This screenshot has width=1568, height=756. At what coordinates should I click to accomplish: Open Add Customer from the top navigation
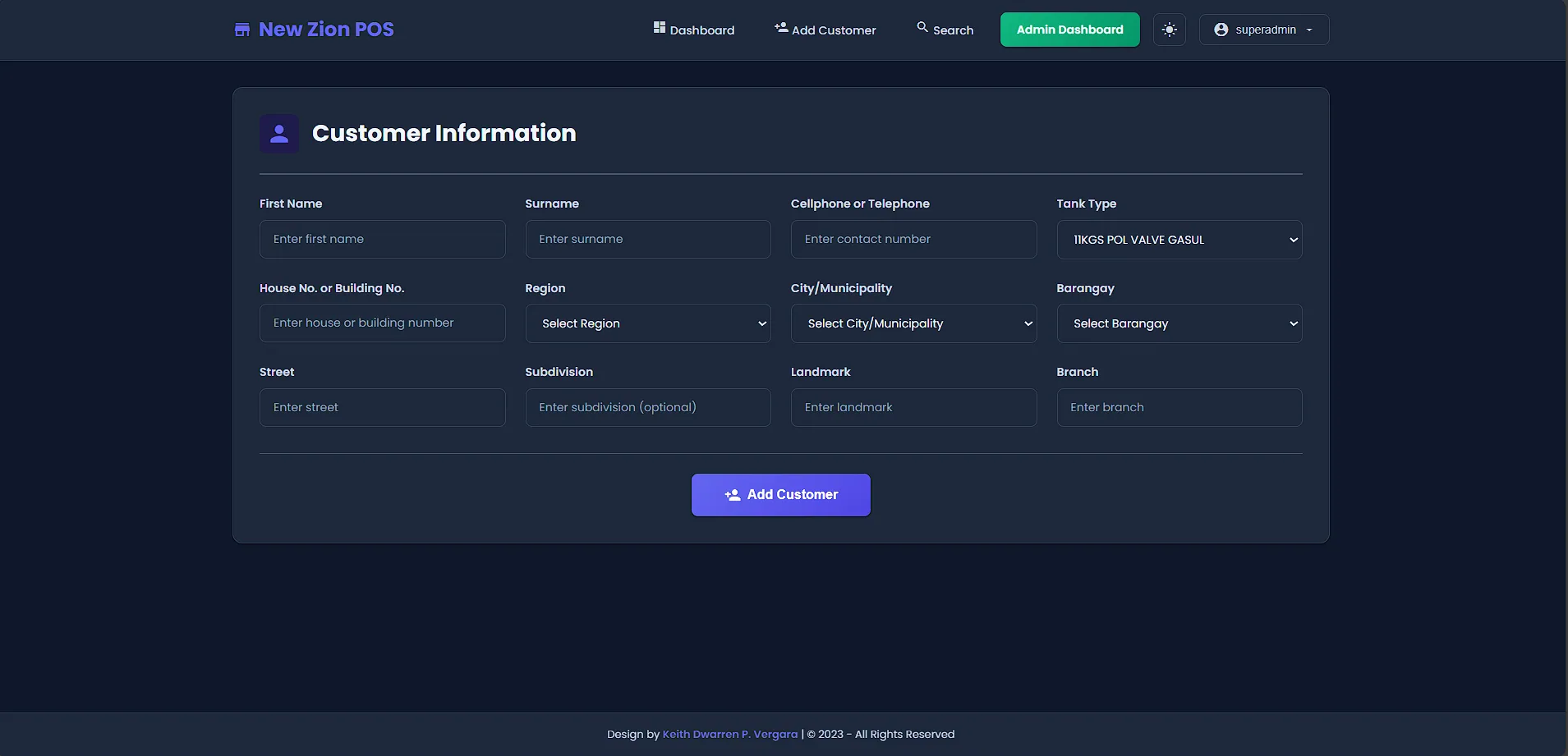pyautogui.click(x=825, y=30)
